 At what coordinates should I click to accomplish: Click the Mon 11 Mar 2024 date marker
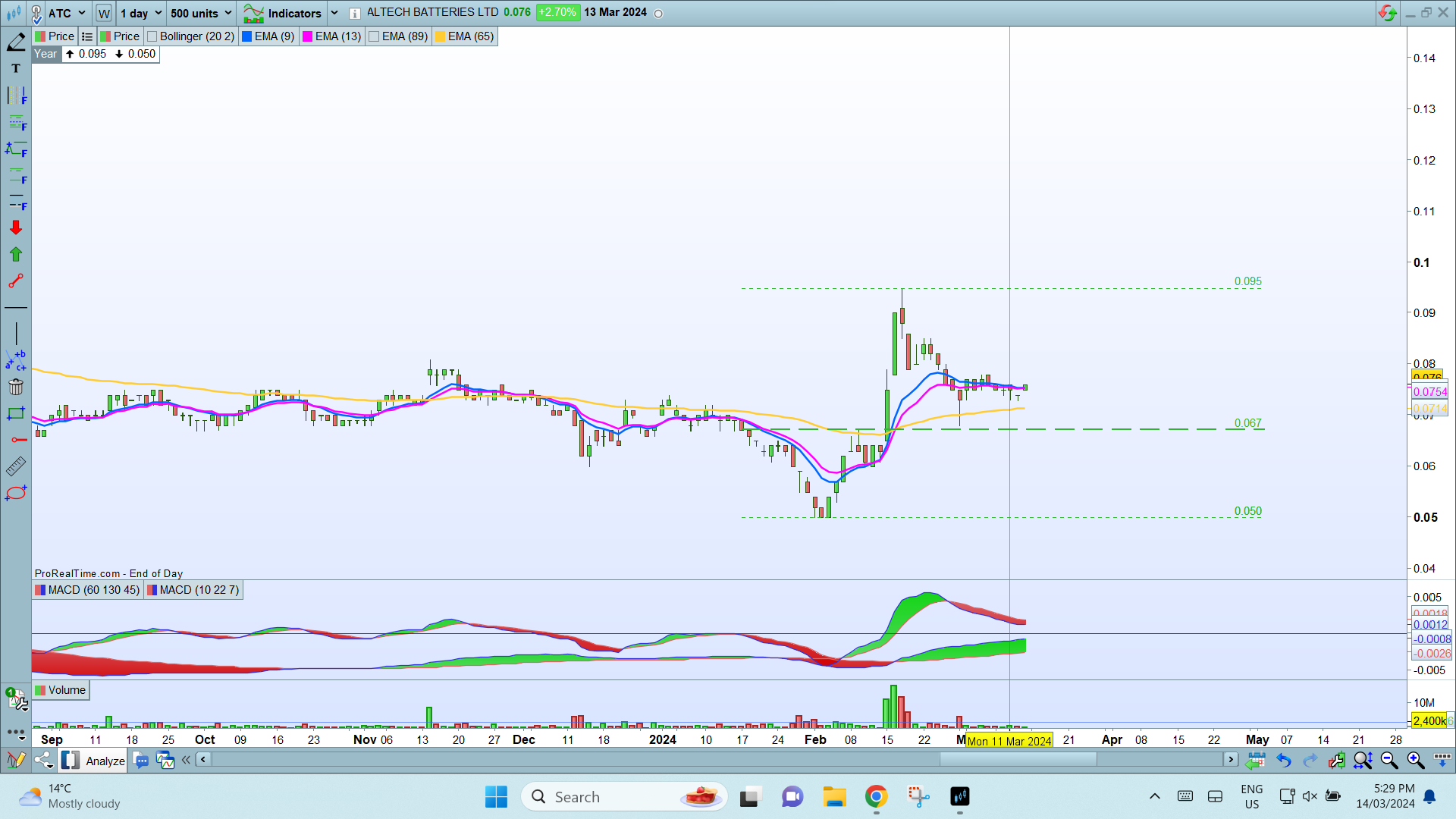point(1009,741)
